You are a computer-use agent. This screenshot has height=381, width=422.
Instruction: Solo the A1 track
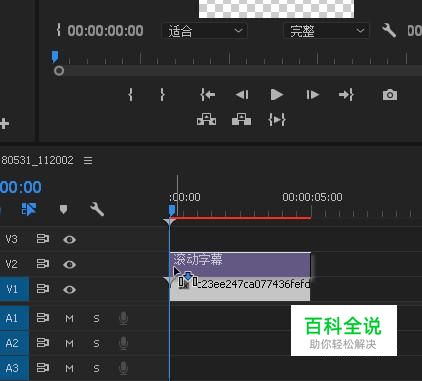(96, 319)
